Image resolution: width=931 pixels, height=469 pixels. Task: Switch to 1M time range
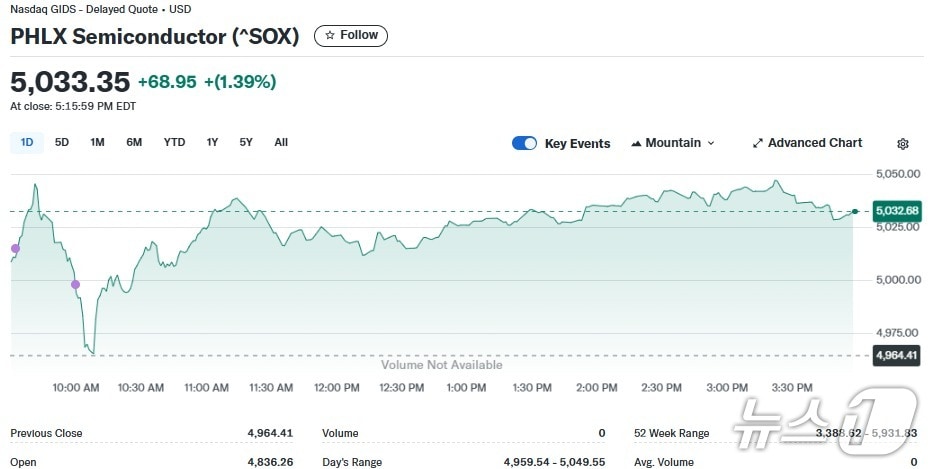97,142
